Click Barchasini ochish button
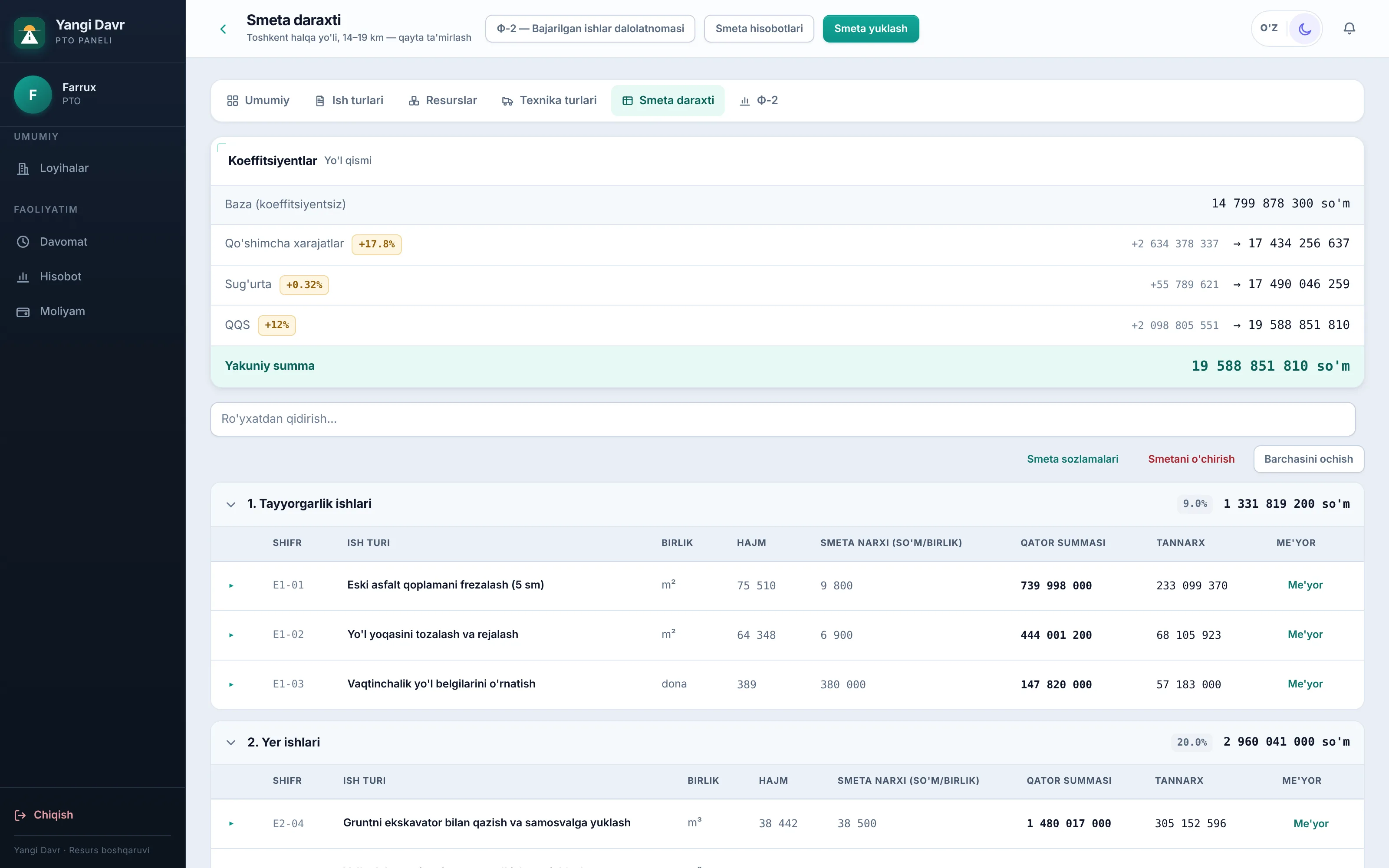Image resolution: width=1389 pixels, height=868 pixels. pos(1309,459)
